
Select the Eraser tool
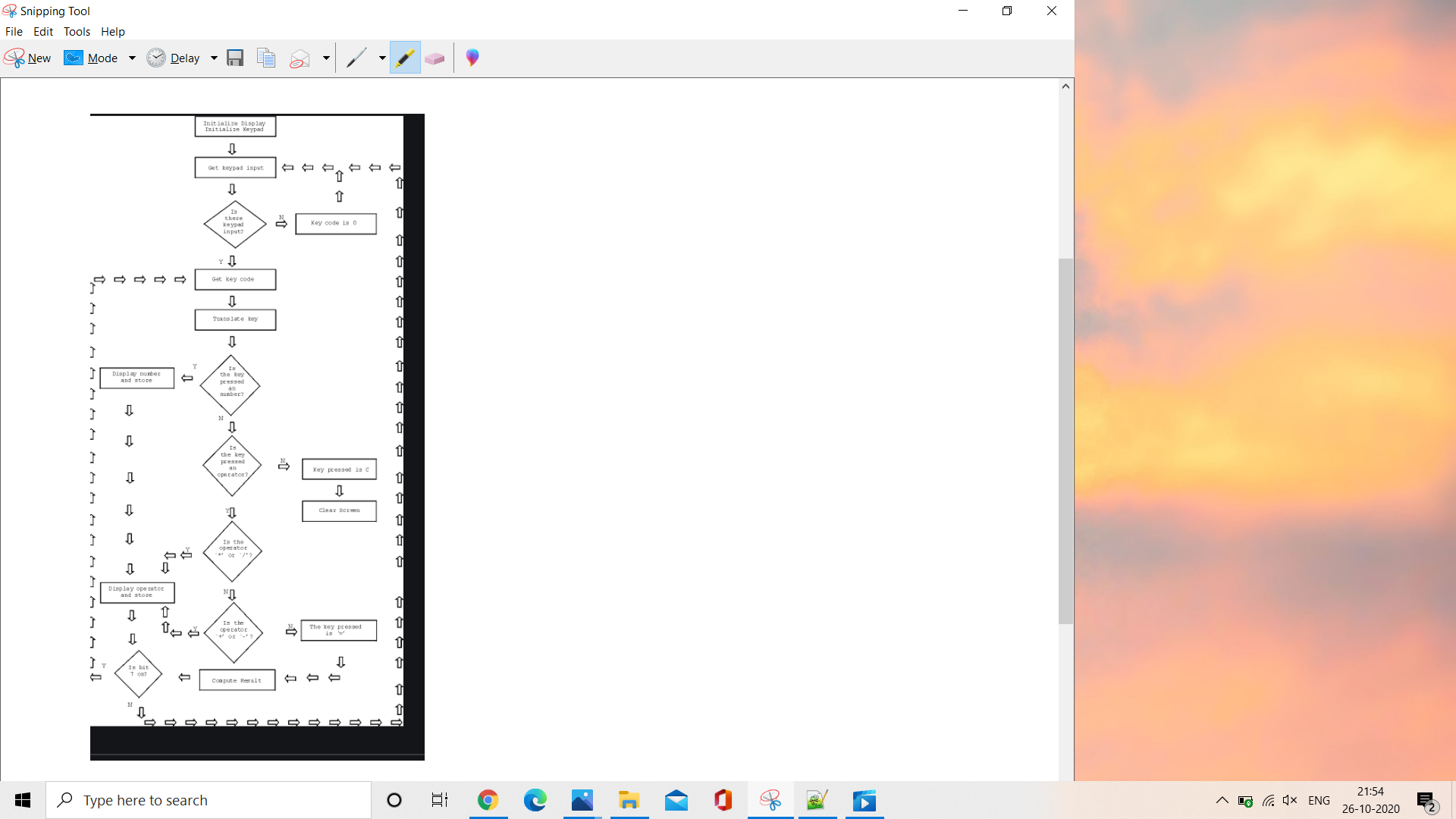tap(435, 58)
